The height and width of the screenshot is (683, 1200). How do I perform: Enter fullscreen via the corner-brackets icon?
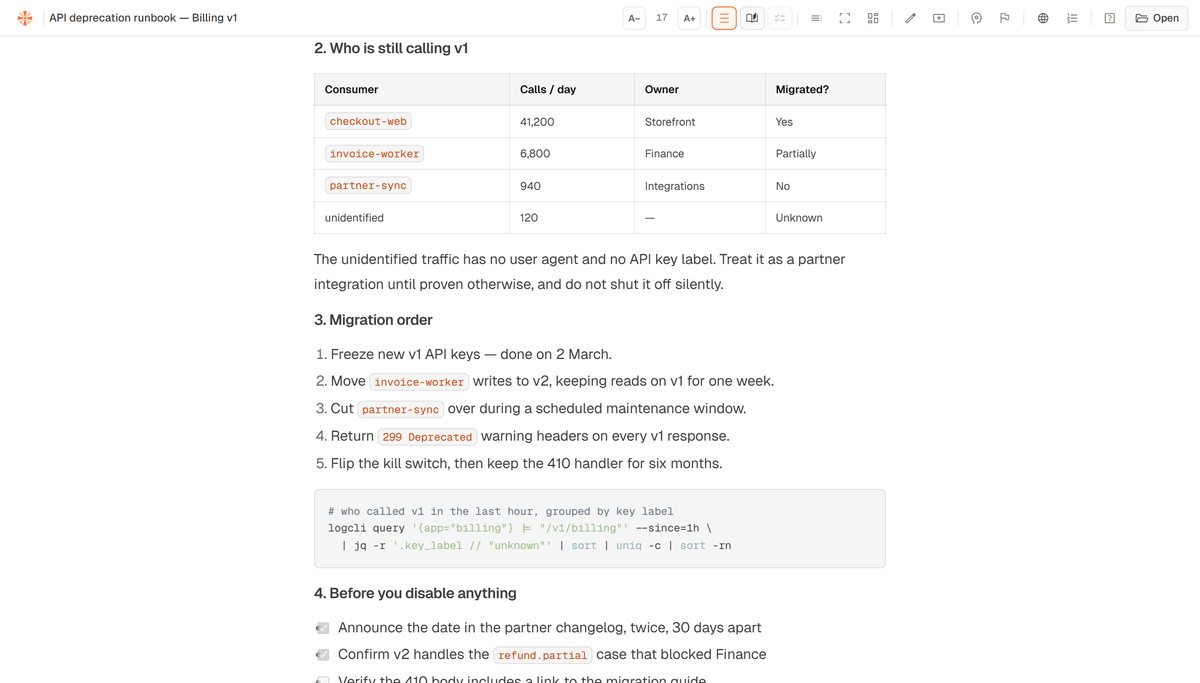click(x=845, y=18)
